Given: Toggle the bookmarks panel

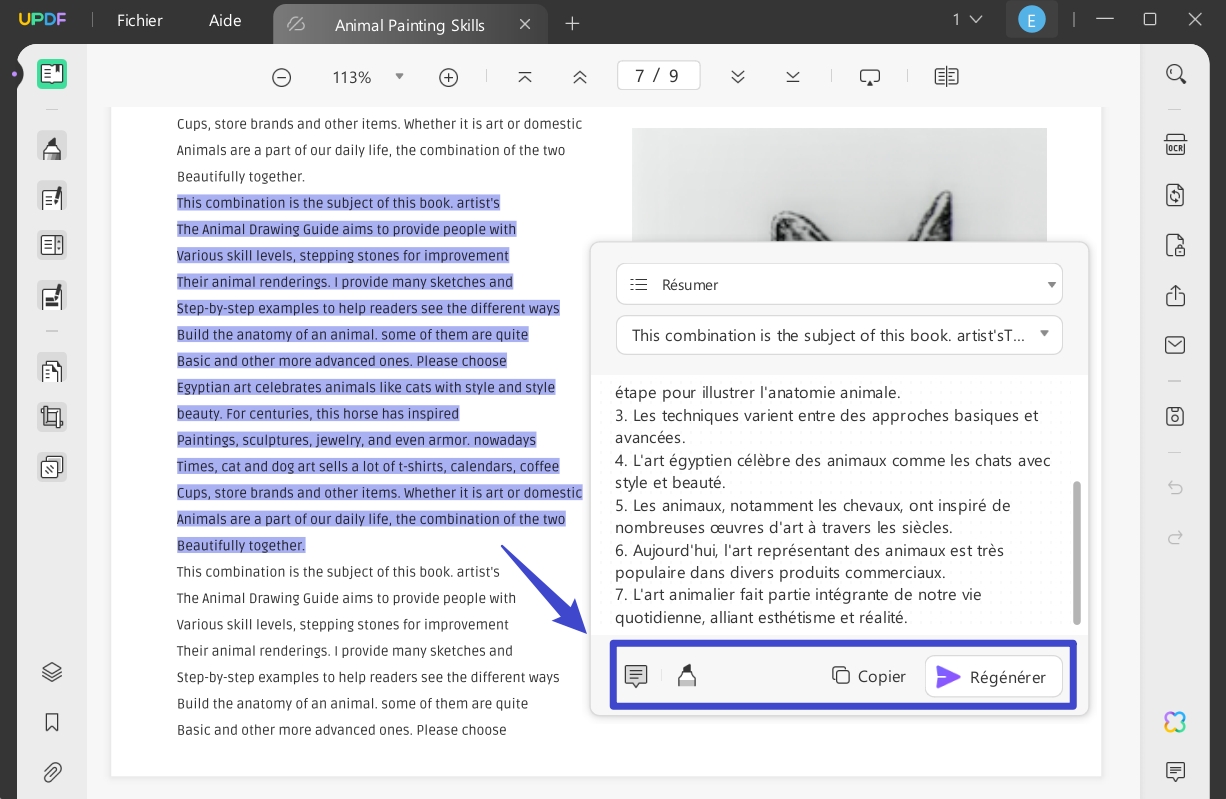Looking at the screenshot, I should click(52, 722).
